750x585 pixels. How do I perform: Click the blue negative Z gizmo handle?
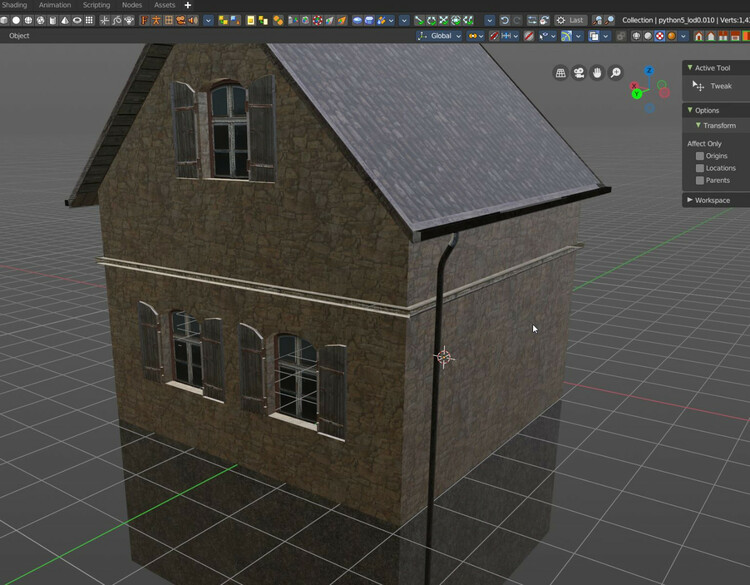coord(649,108)
